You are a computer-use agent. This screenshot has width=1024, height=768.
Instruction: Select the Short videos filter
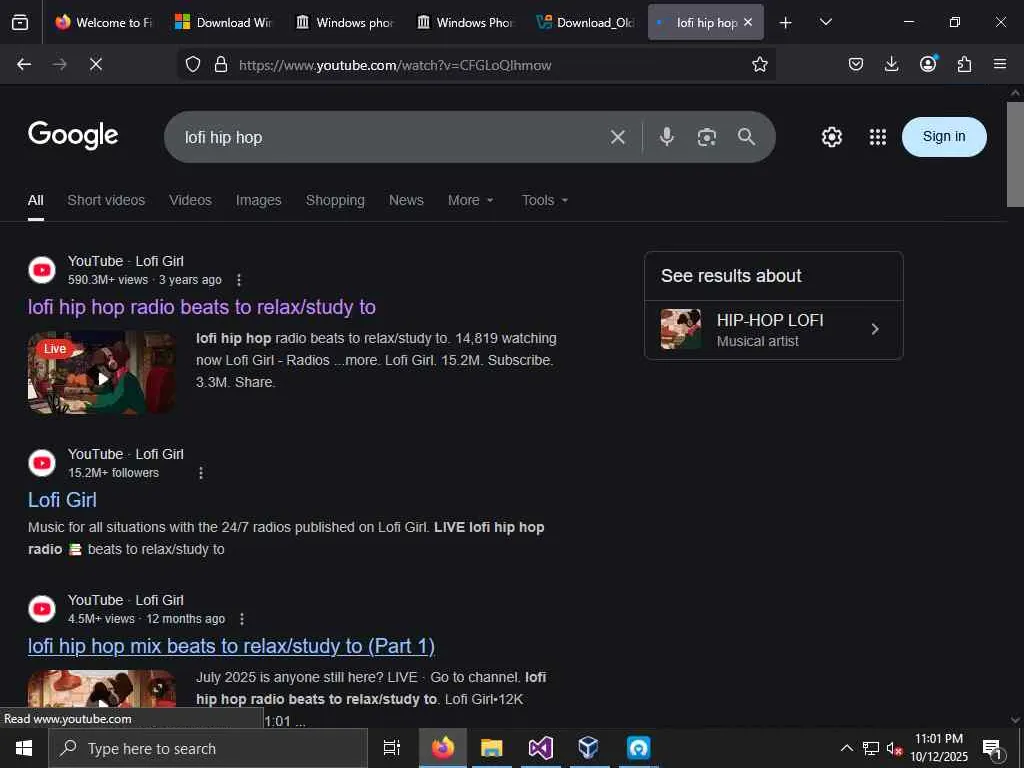click(106, 200)
